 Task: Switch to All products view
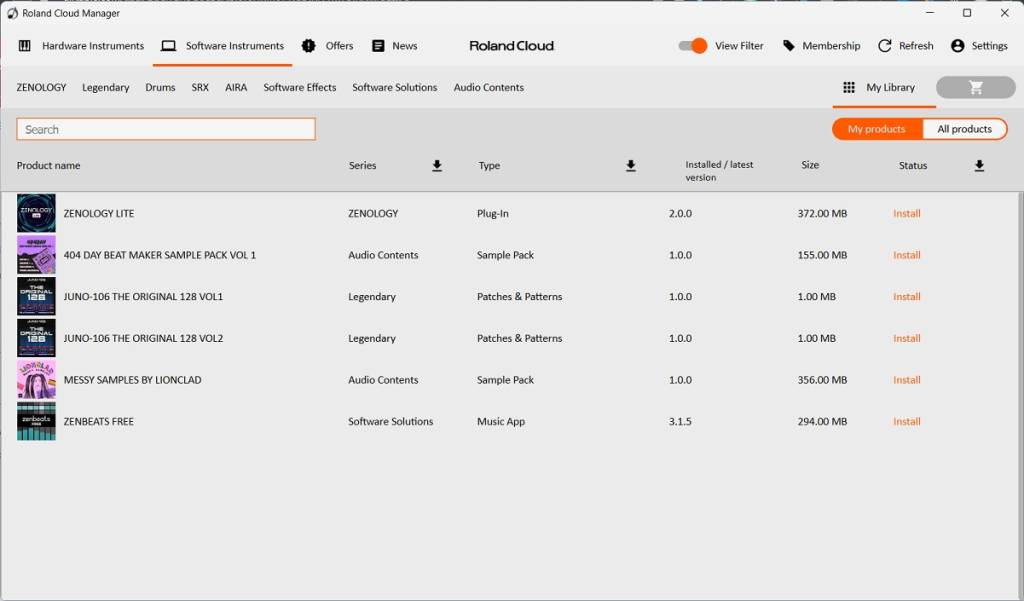tap(964, 128)
